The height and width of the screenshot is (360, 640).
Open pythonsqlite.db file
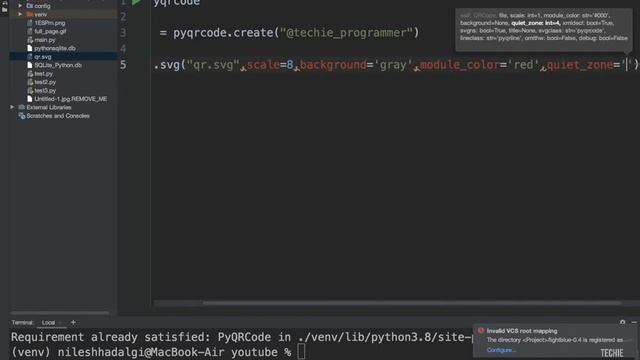(55, 48)
